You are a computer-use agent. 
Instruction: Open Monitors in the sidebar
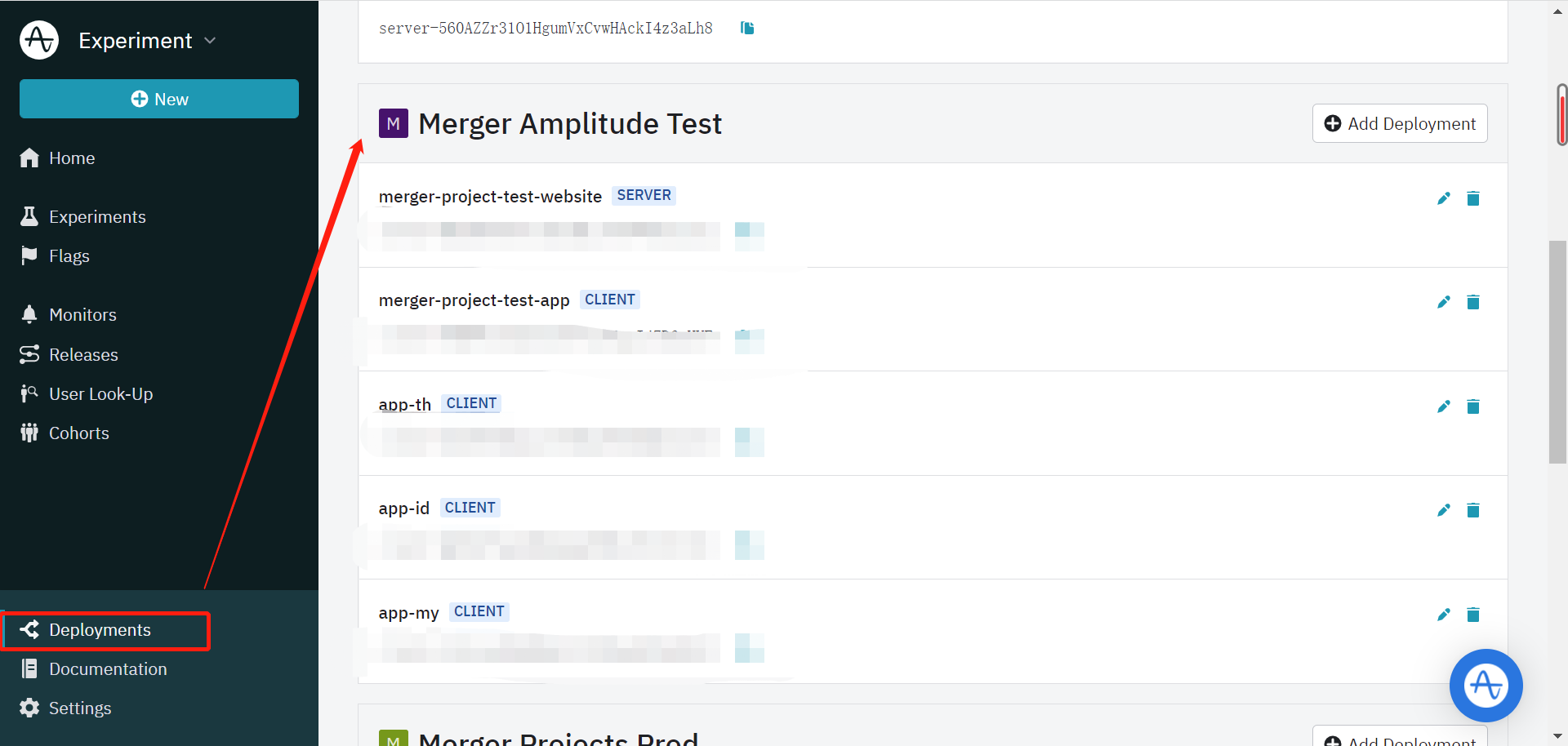(x=82, y=315)
